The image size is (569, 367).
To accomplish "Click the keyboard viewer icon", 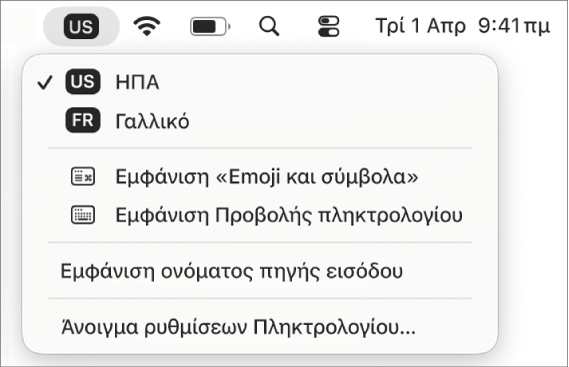I will click(83, 215).
